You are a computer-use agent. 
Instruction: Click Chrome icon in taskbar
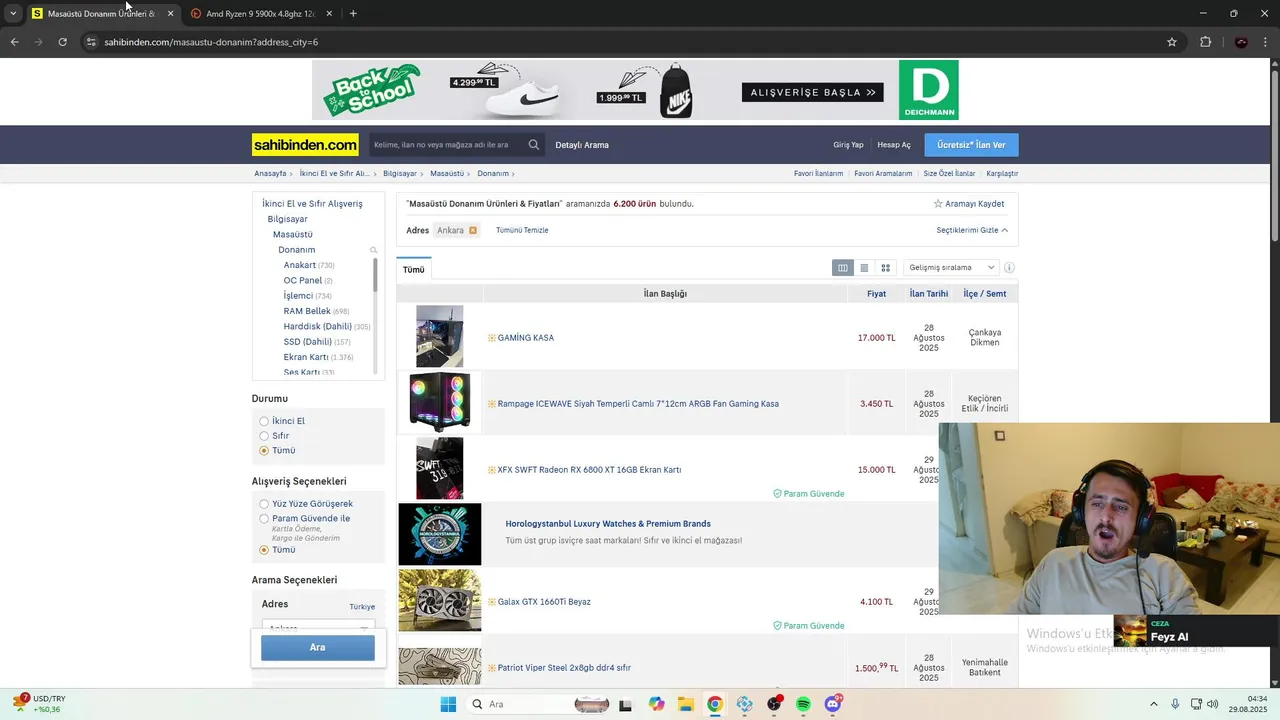coord(715,704)
